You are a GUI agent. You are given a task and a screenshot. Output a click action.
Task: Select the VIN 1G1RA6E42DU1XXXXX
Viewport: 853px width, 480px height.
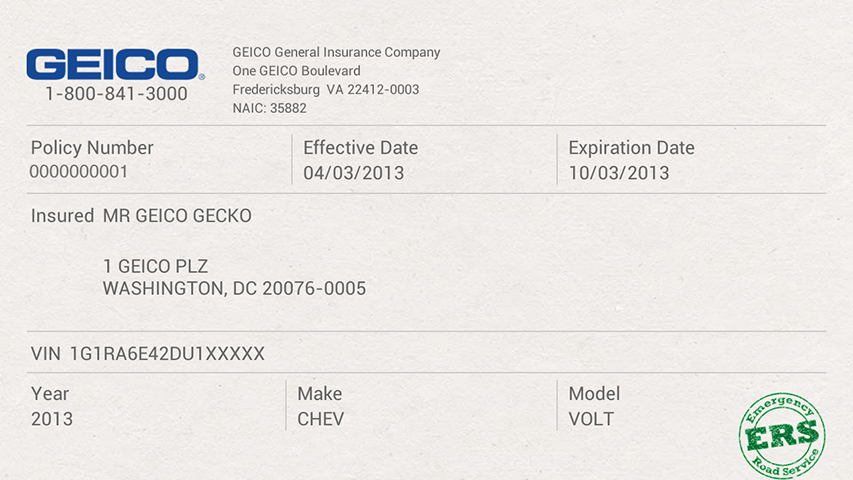[167, 354]
